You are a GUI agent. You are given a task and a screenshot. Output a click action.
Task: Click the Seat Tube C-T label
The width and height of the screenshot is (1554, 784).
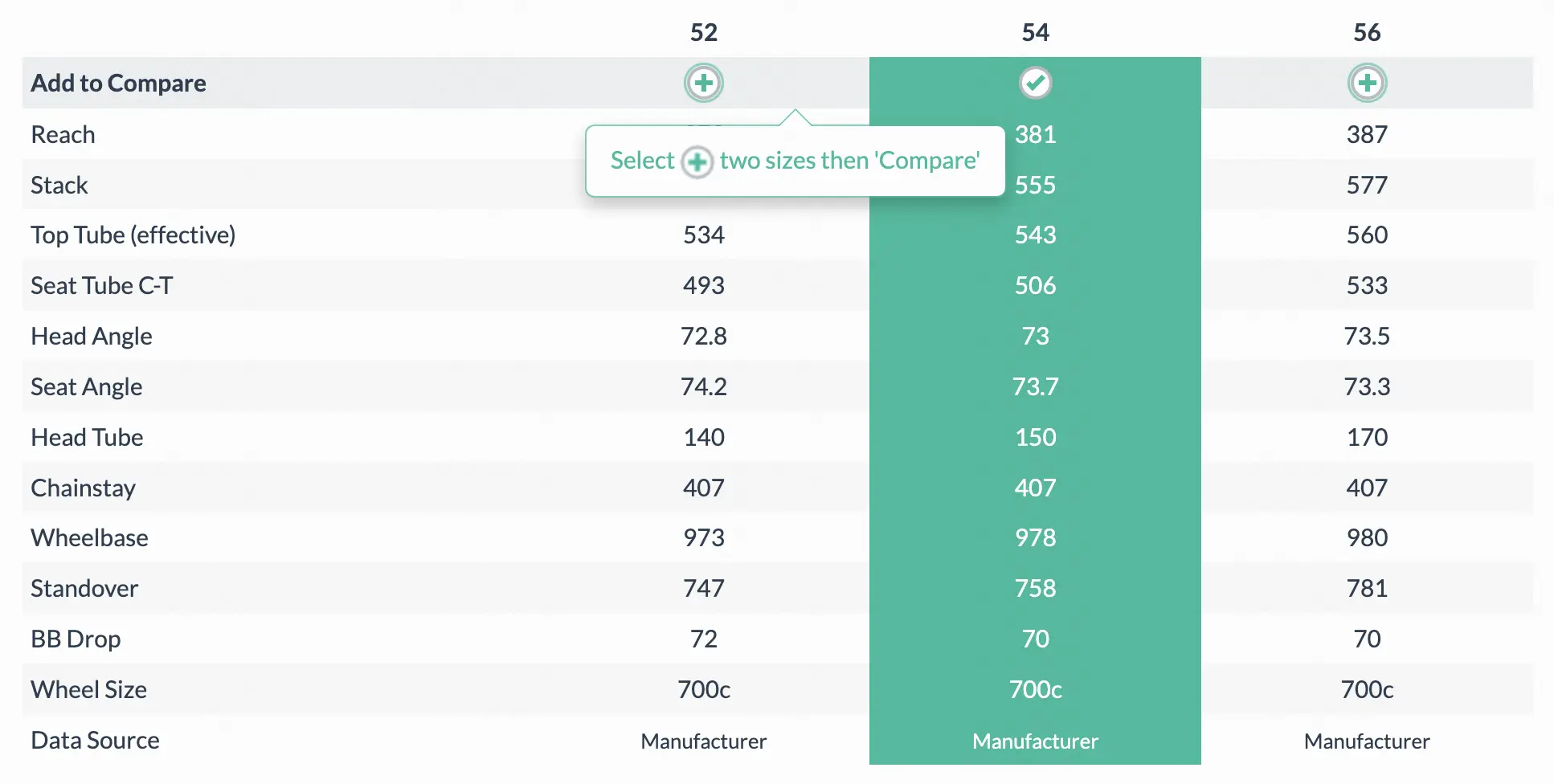(101, 285)
